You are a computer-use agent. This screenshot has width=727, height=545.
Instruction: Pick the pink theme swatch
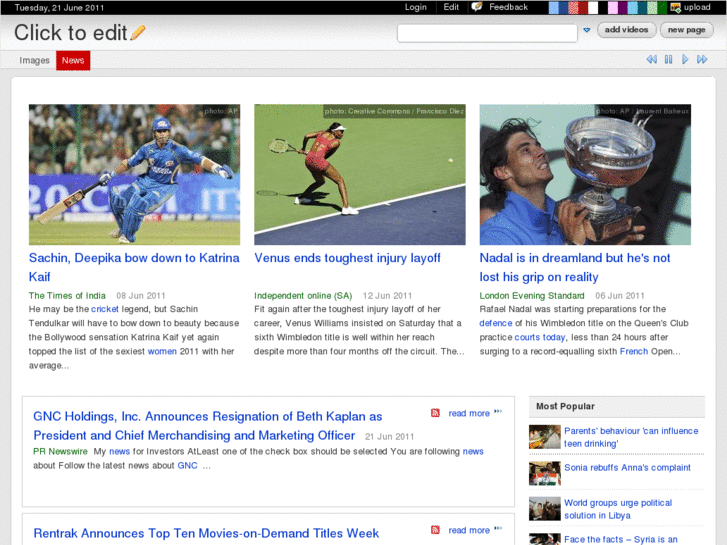[x=613, y=7]
